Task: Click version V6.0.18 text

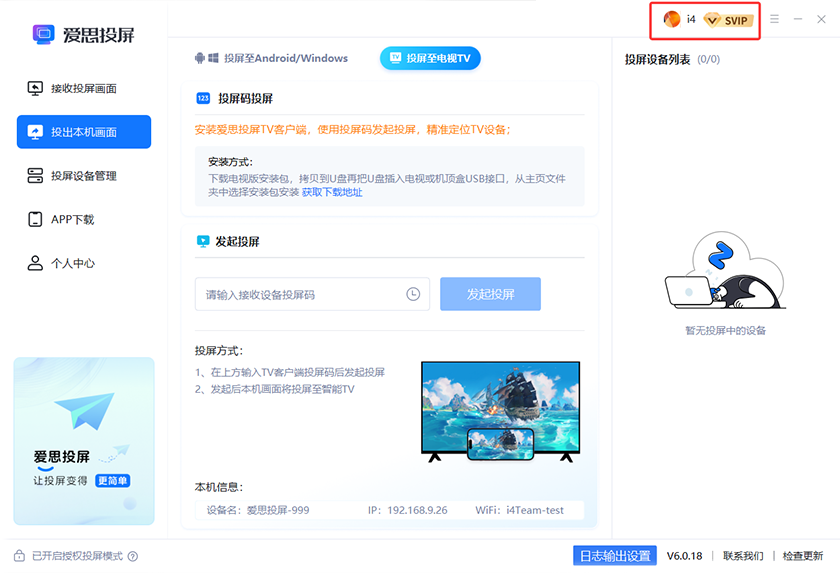Action: click(684, 556)
